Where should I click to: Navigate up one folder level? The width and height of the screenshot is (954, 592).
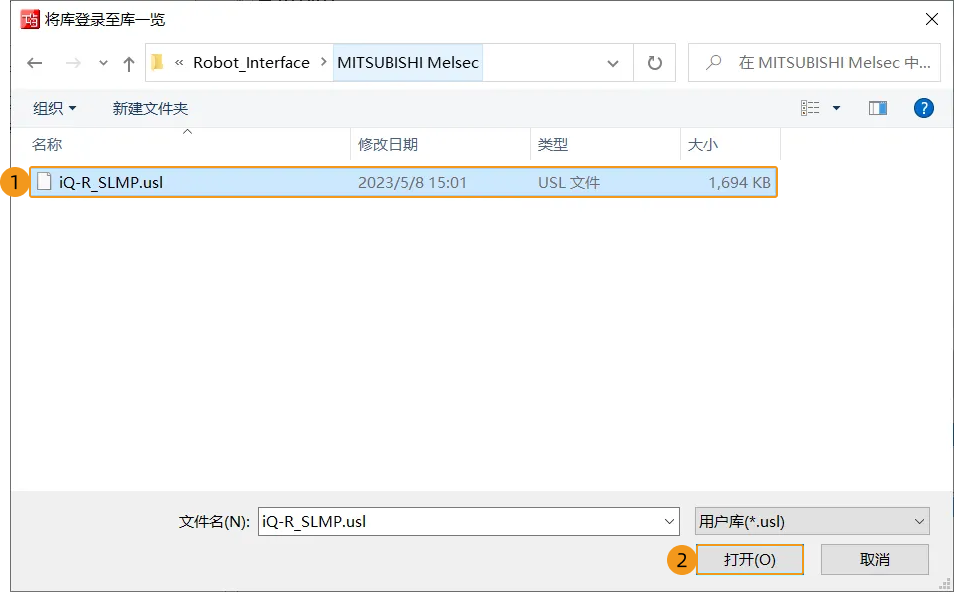tap(128, 62)
